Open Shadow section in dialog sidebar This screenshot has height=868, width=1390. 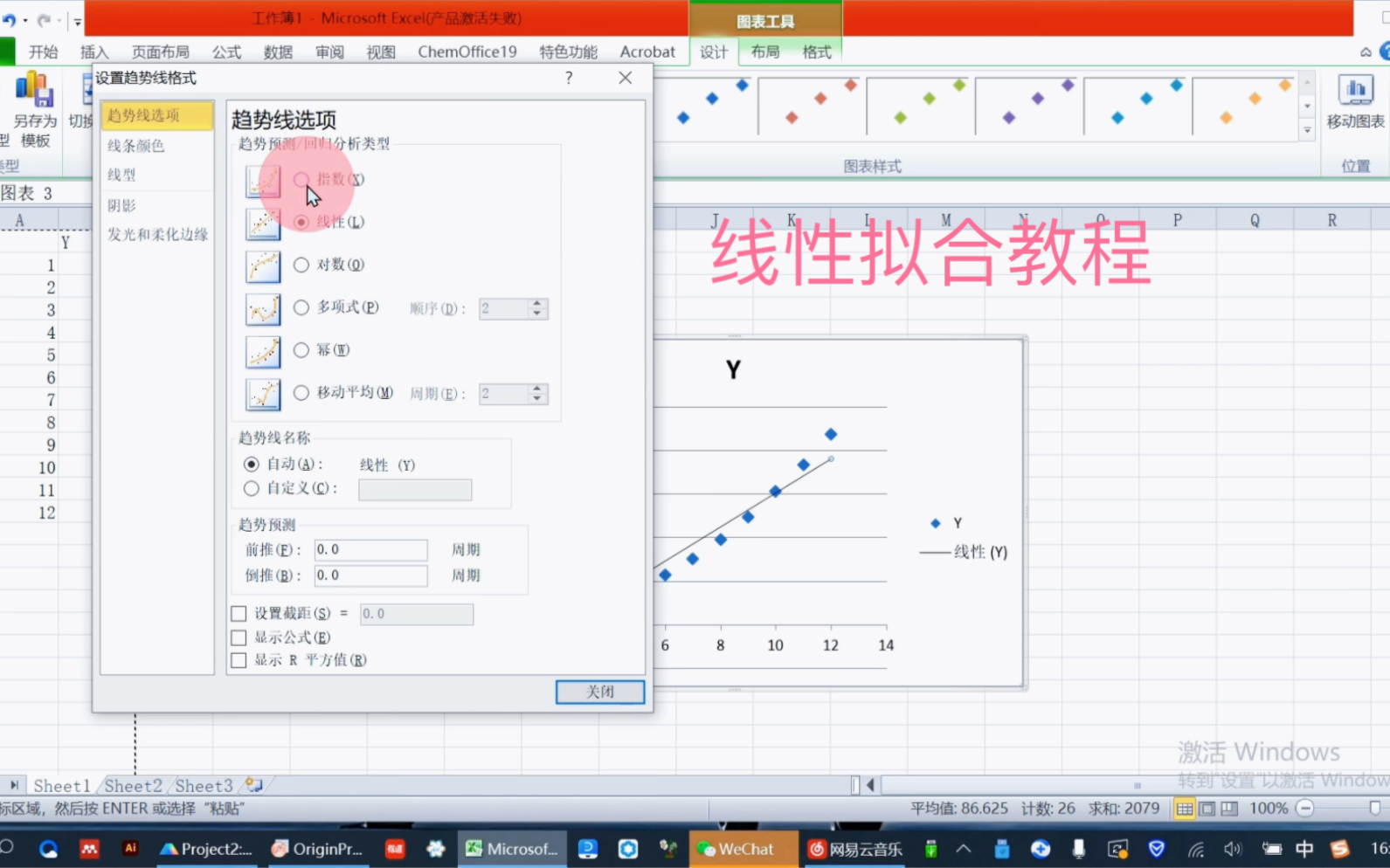157,205
